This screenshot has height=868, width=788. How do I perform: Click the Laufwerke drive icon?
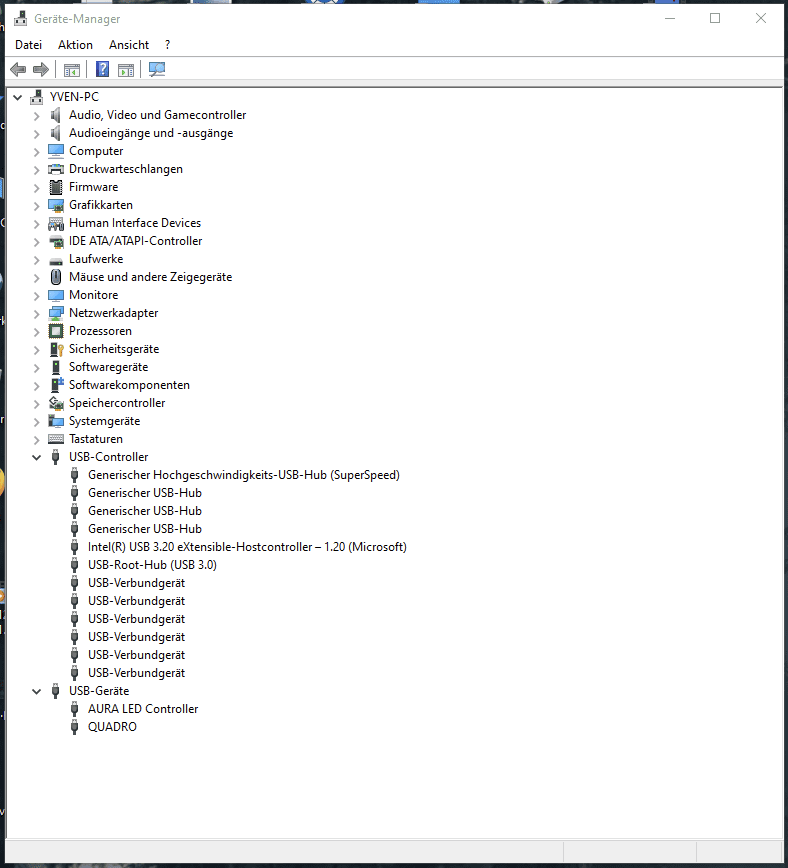pos(56,260)
